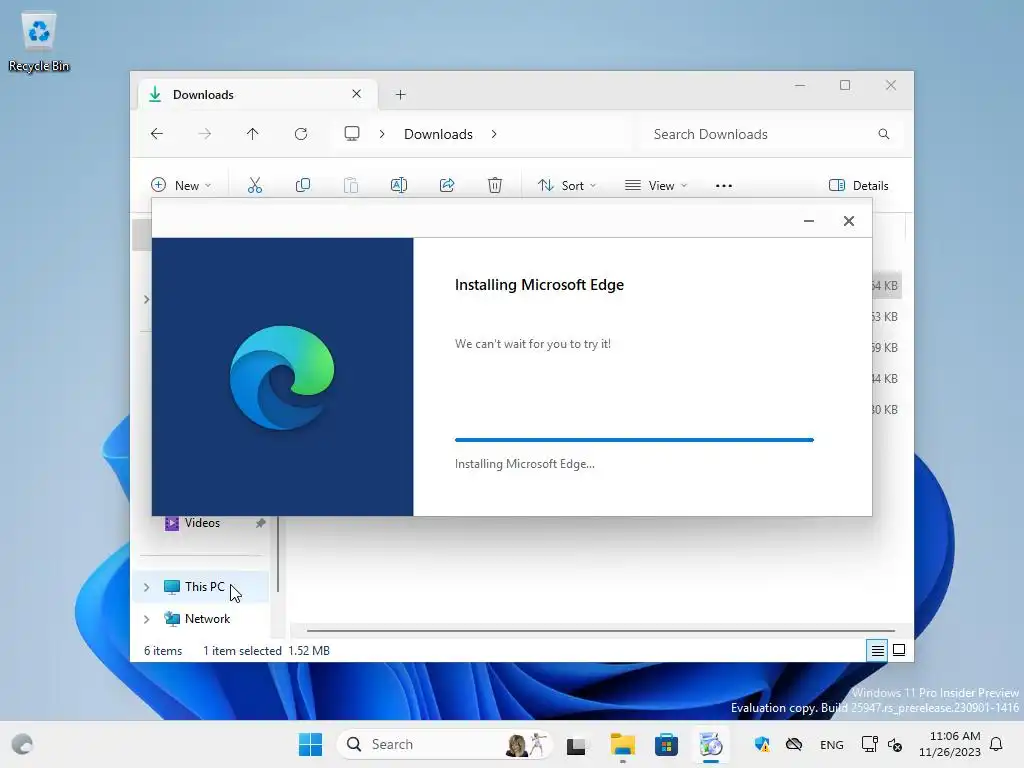This screenshot has height=768, width=1024.
Task: Click the search magnifier in Search Downloads
Action: click(x=884, y=134)
